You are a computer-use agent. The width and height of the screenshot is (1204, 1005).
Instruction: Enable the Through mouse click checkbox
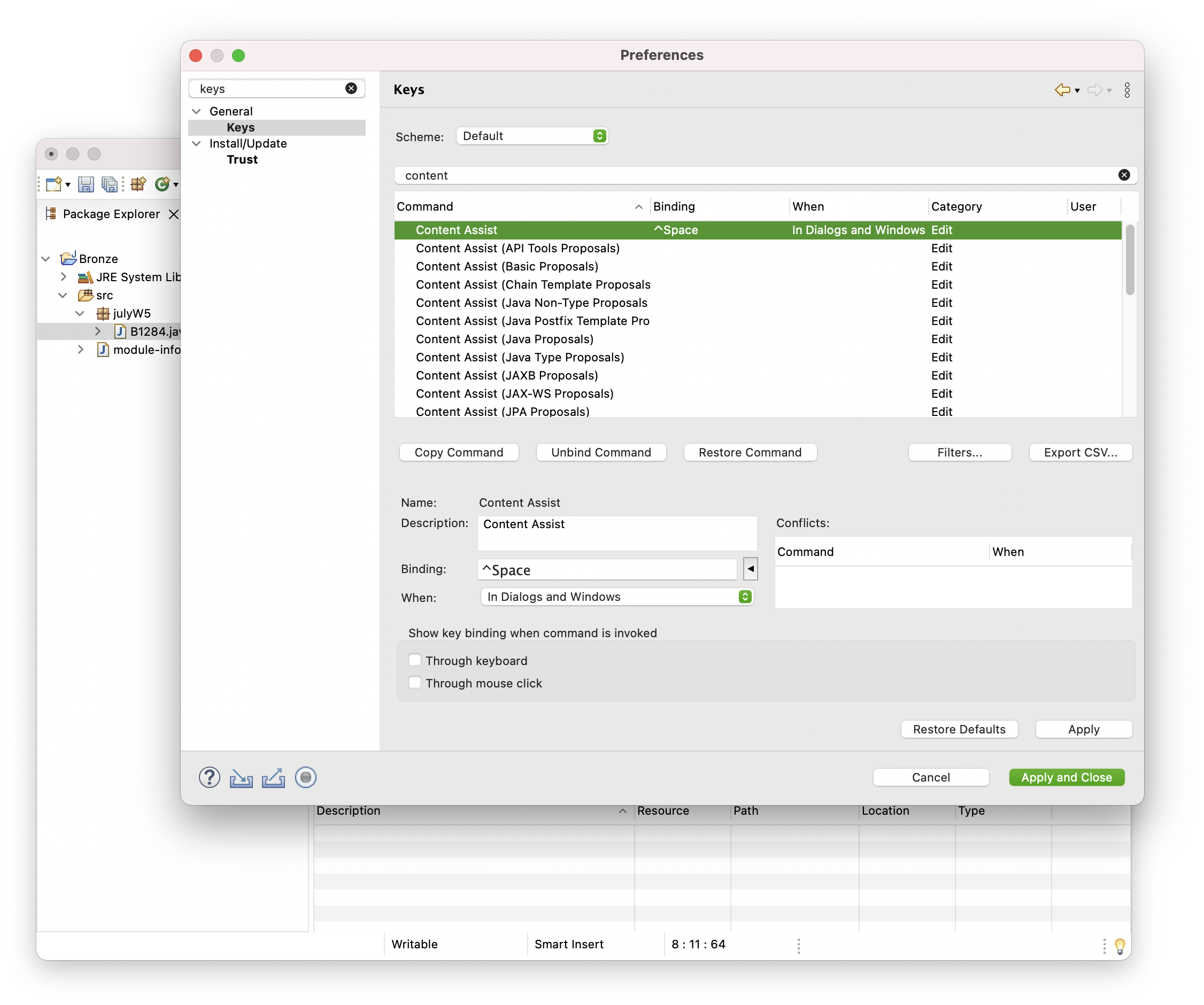415,682
